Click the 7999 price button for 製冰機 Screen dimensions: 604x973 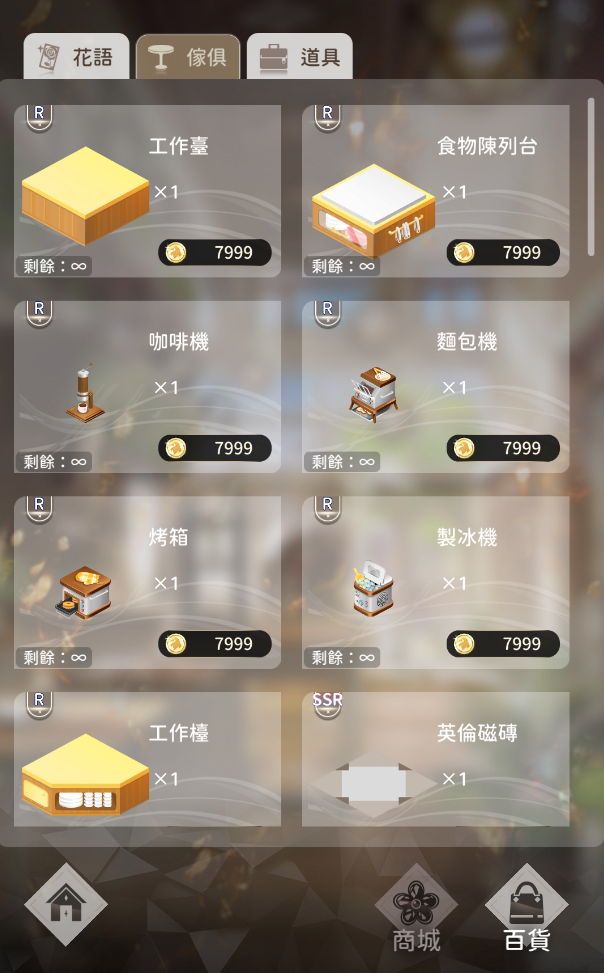click(x=503, y=643)
